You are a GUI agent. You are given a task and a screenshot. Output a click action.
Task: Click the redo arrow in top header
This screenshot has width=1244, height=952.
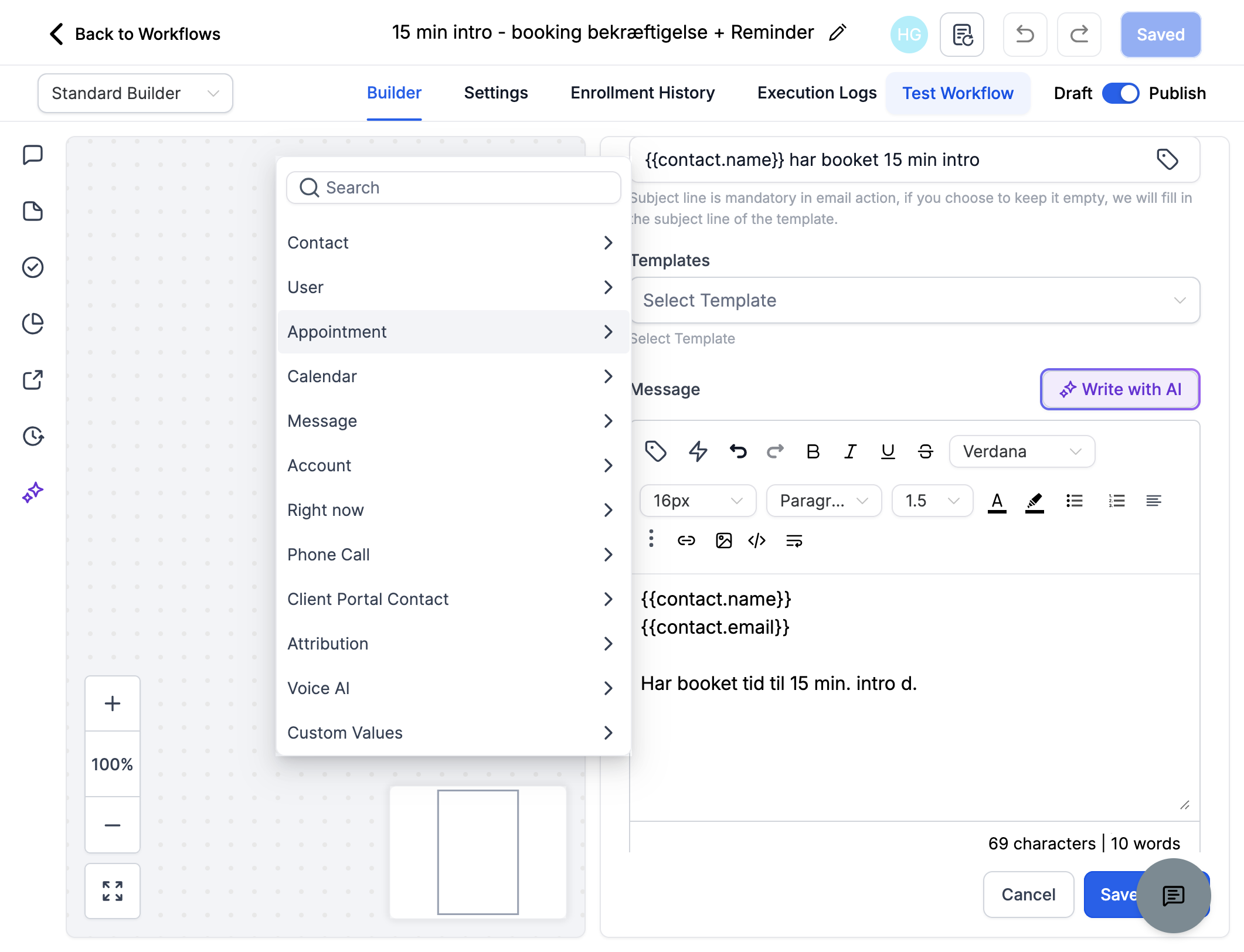pos(1079,35)
